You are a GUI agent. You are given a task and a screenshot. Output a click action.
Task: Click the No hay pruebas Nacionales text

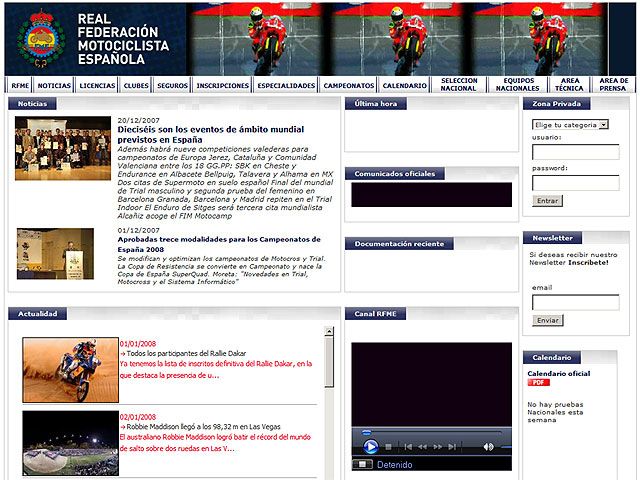tap(555, 412)
